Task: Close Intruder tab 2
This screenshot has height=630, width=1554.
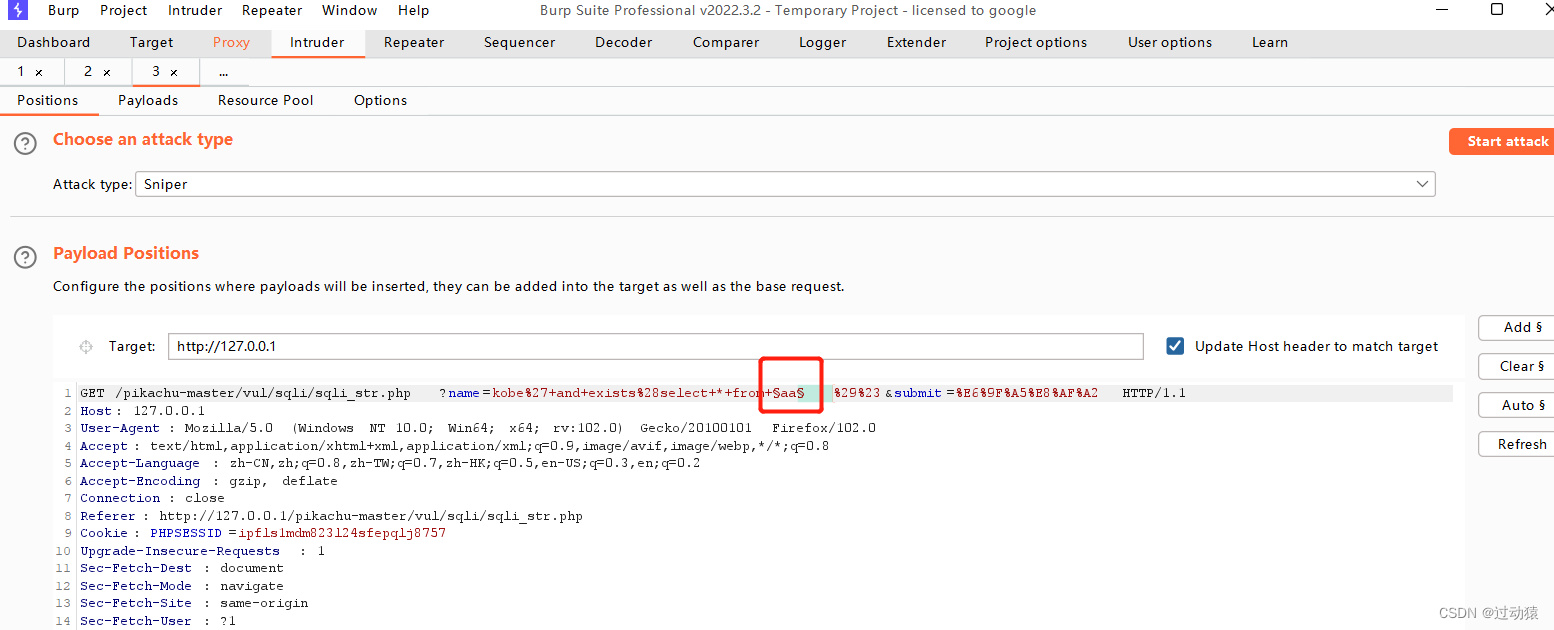Action: pyautogui.click(x=107, y=73)
